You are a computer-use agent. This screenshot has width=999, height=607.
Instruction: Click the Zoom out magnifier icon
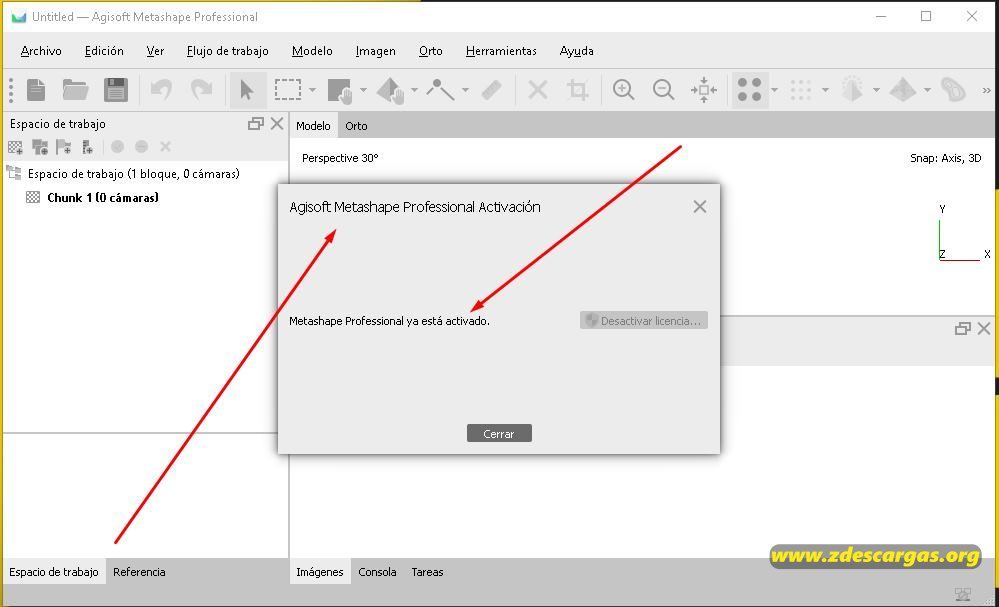point(663,90)
